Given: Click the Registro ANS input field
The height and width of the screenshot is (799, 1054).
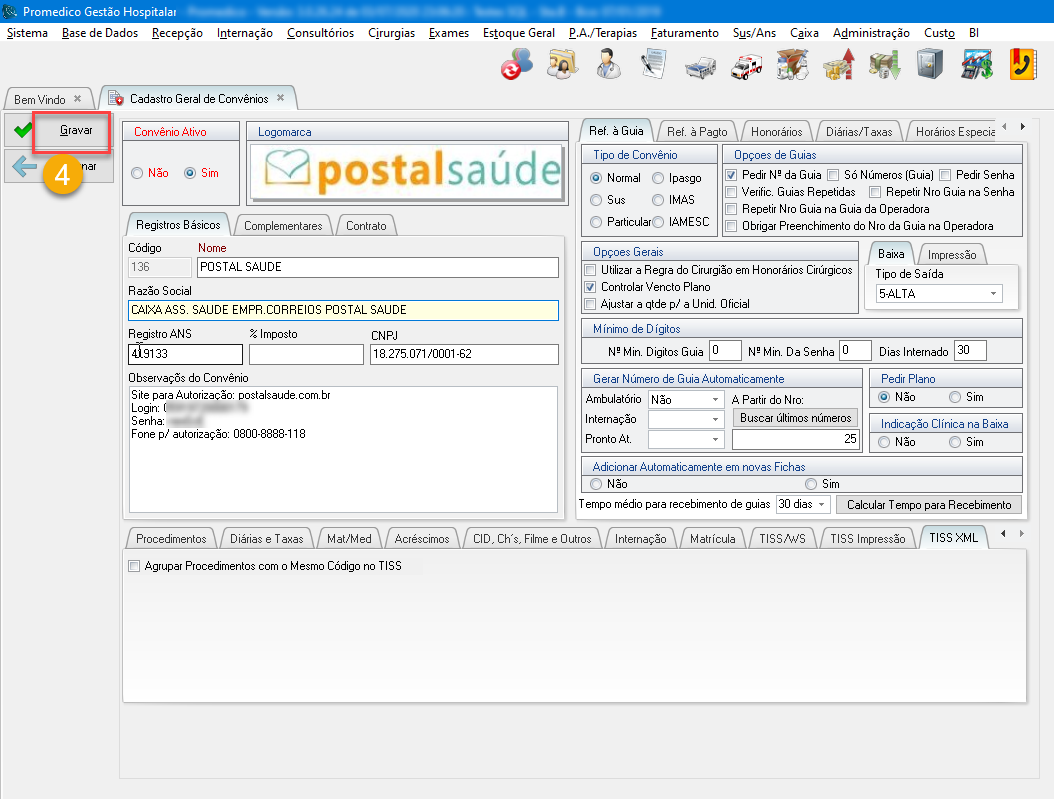Looking at the screenshot, I should tap(186, 355).
